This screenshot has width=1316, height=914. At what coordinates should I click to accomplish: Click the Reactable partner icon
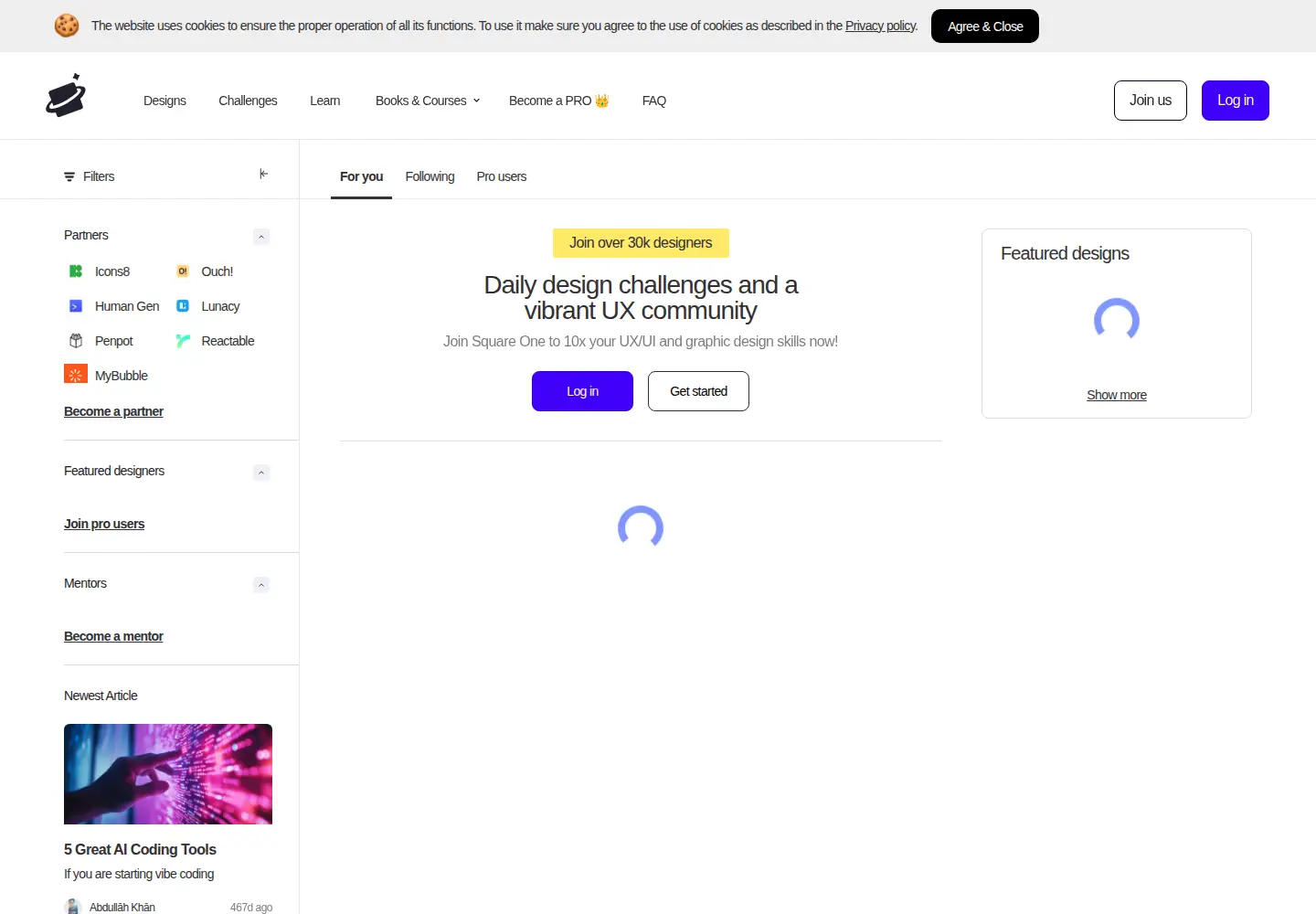183,341
